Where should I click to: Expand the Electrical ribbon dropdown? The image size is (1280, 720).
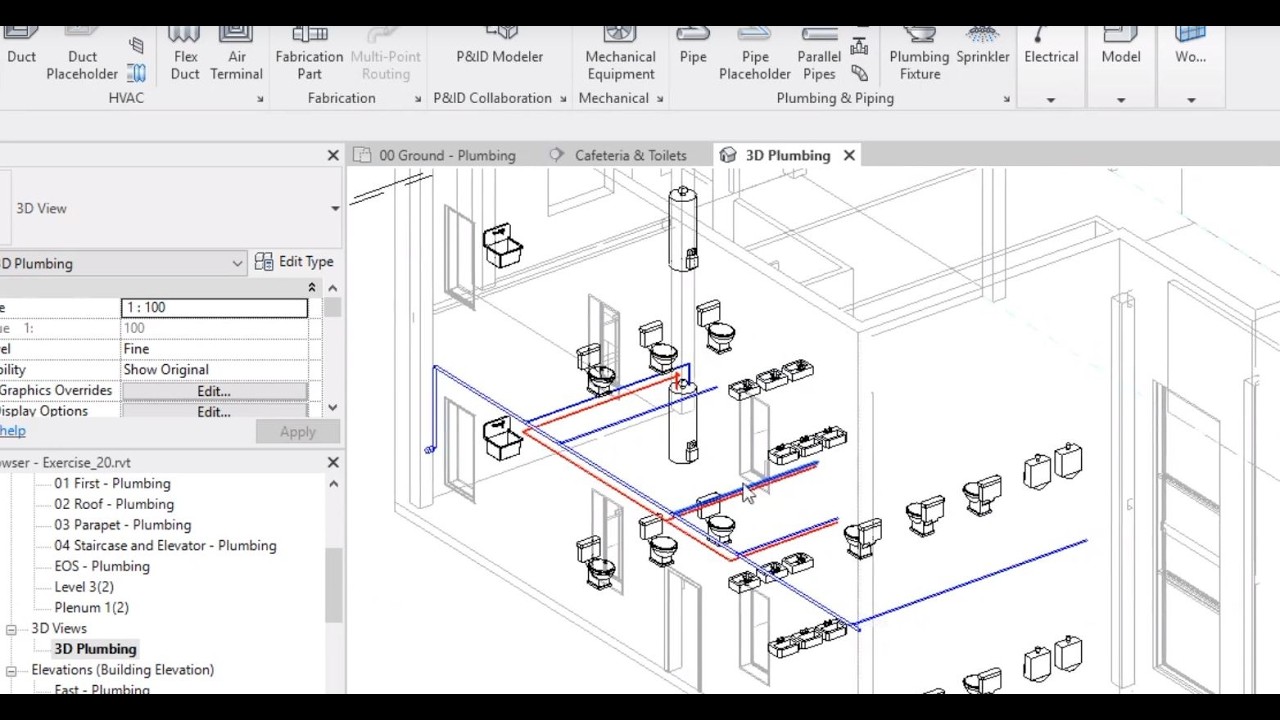coord(1050,100)
